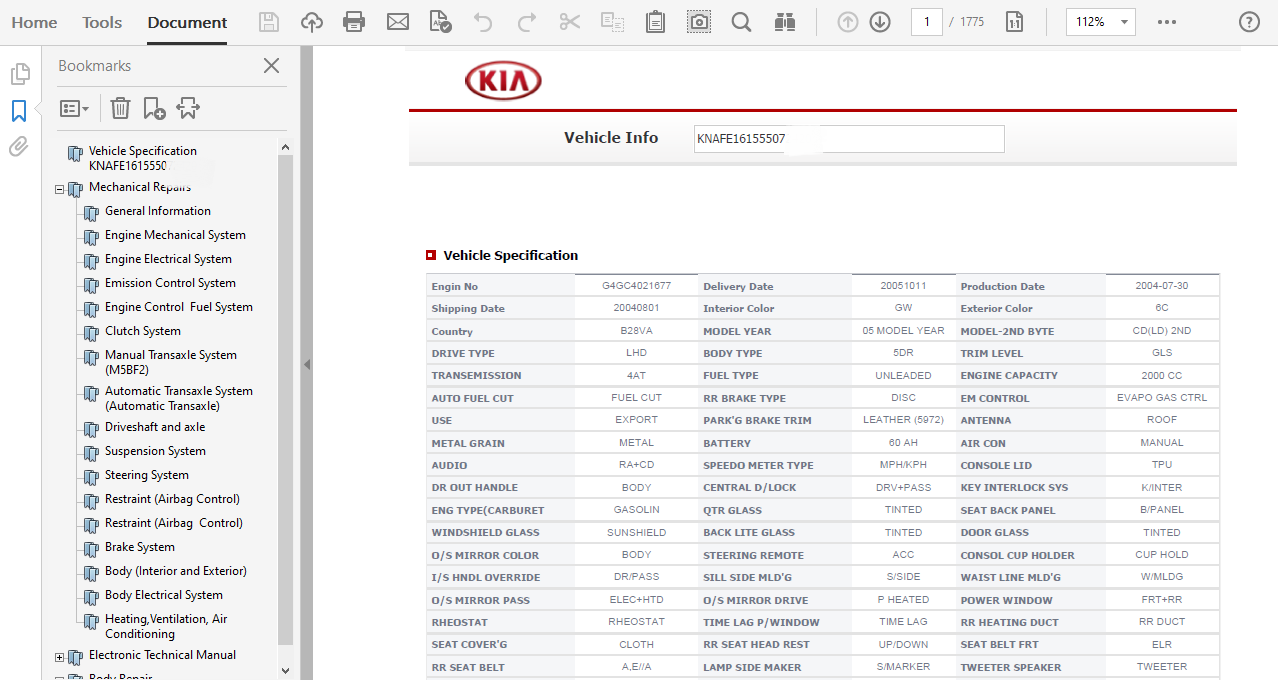Click the email envelope icon
Screen dimensions: 1278x680
click(398, 22)
